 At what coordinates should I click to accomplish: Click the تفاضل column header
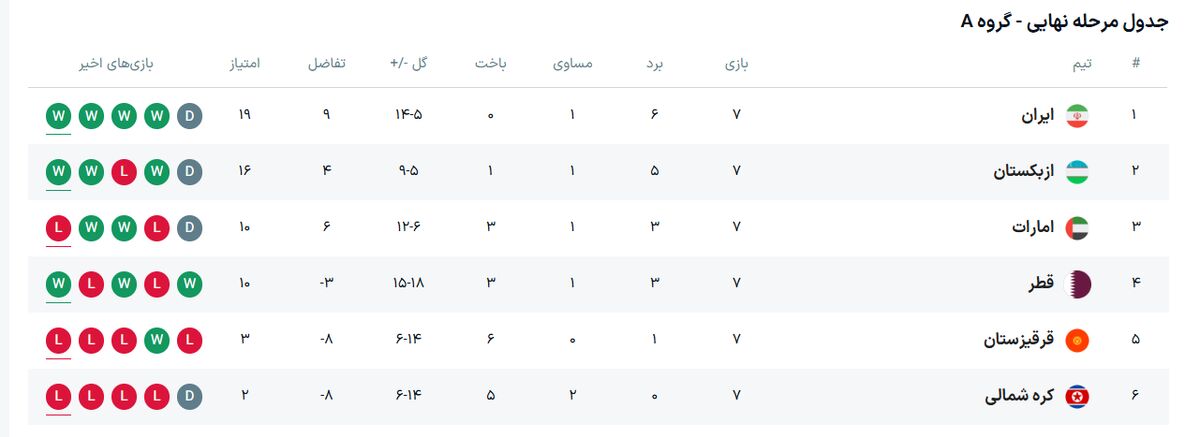click(326, 64)
